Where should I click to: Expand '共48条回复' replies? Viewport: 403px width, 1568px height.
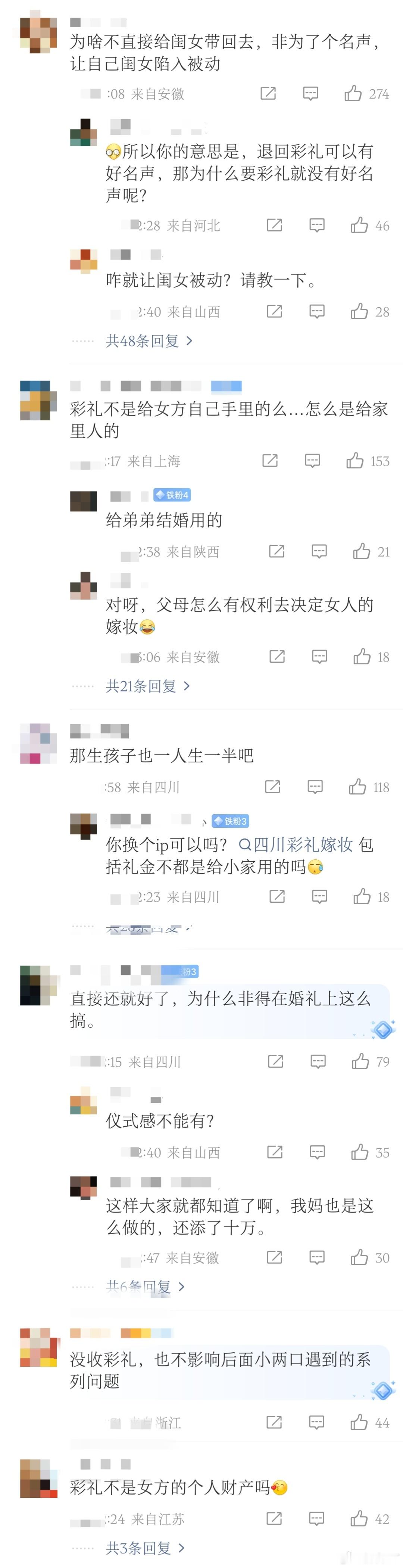149,341
